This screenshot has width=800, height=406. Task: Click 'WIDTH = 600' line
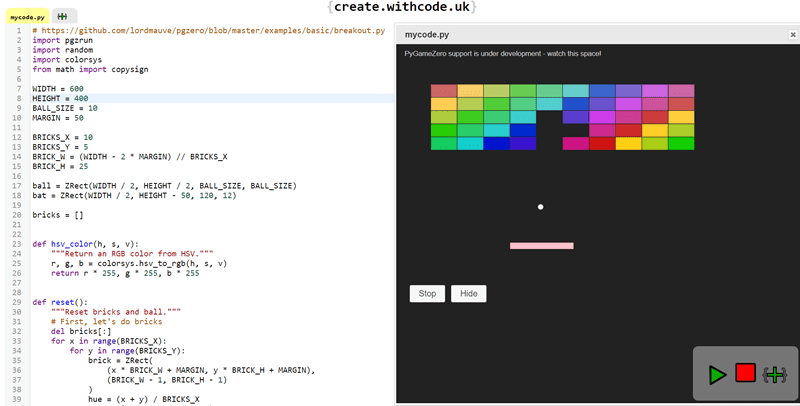pos(58,89)
